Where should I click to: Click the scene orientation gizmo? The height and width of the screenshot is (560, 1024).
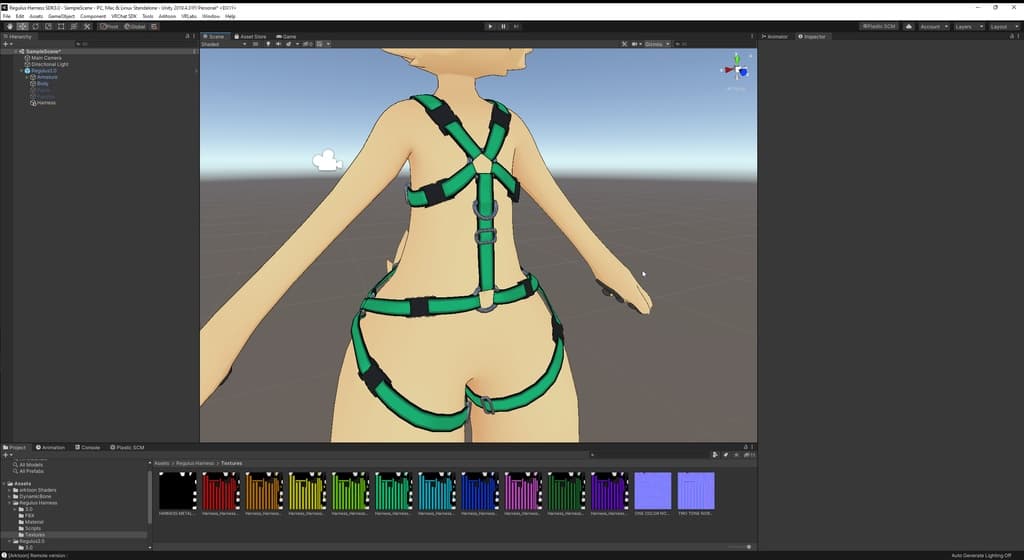pos(738,71)
